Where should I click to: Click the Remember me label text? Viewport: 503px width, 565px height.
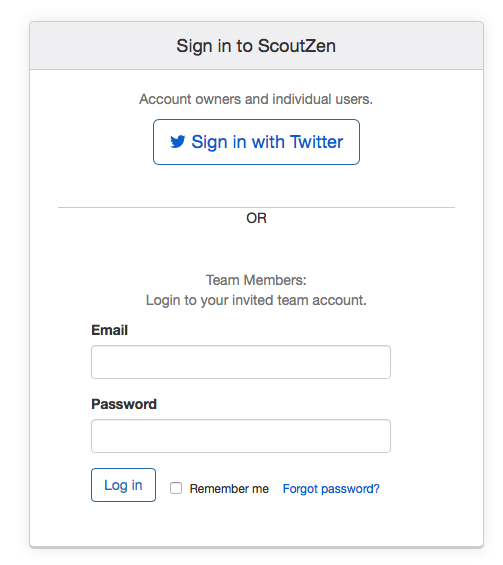pyautogui.click(x=229, y=489)
